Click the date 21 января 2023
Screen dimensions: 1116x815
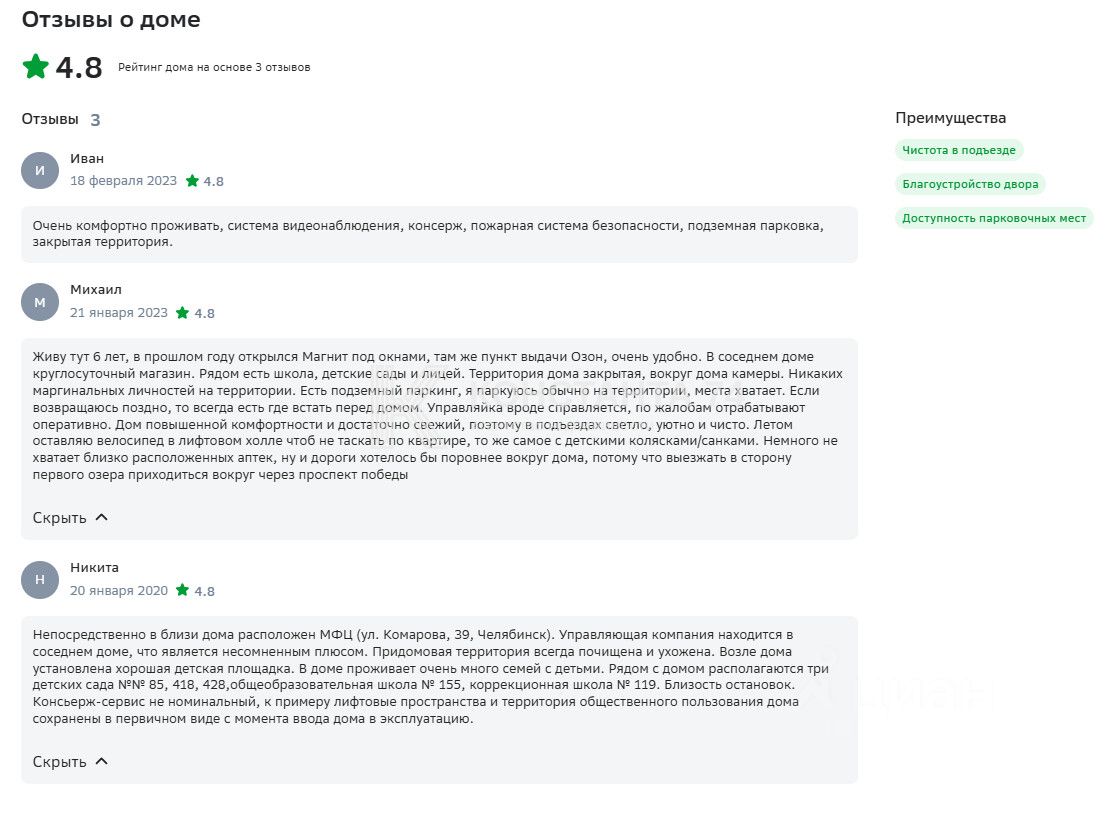[x=118, y=313]
